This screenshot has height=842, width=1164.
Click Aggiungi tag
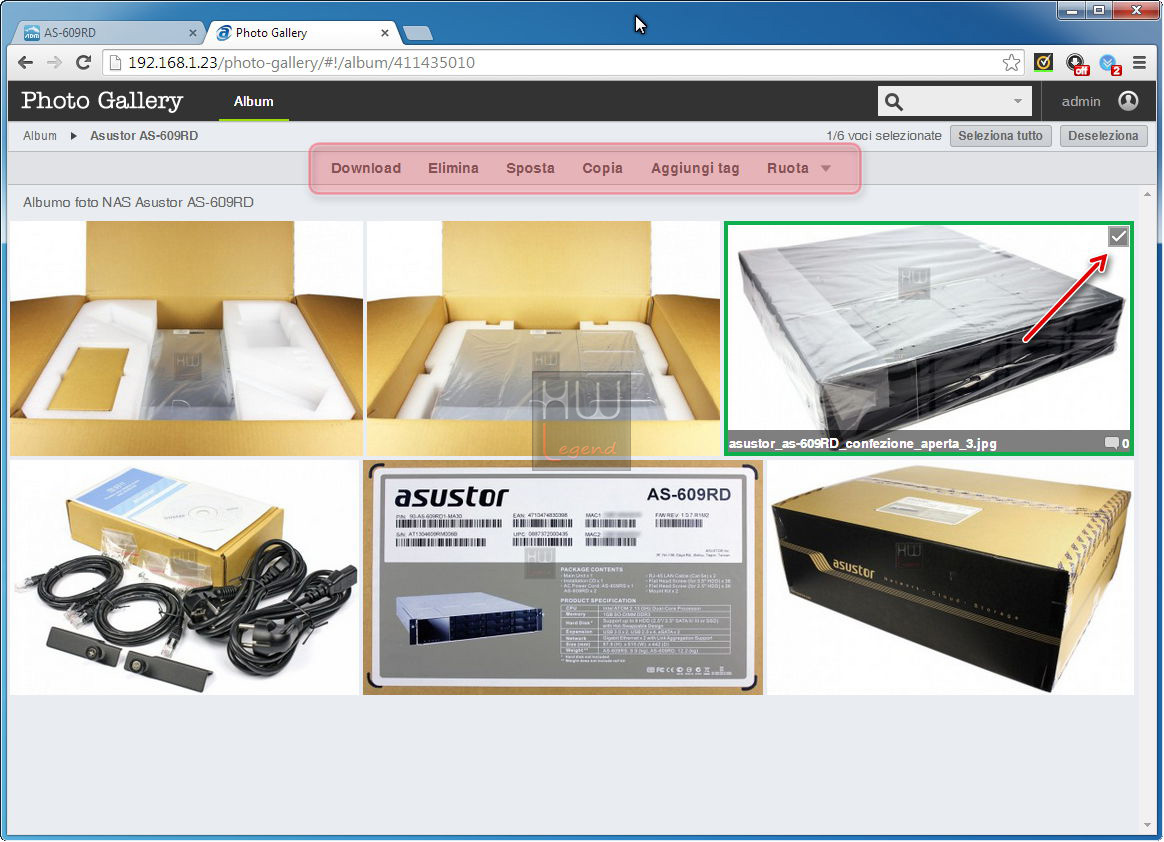point(695,168)
